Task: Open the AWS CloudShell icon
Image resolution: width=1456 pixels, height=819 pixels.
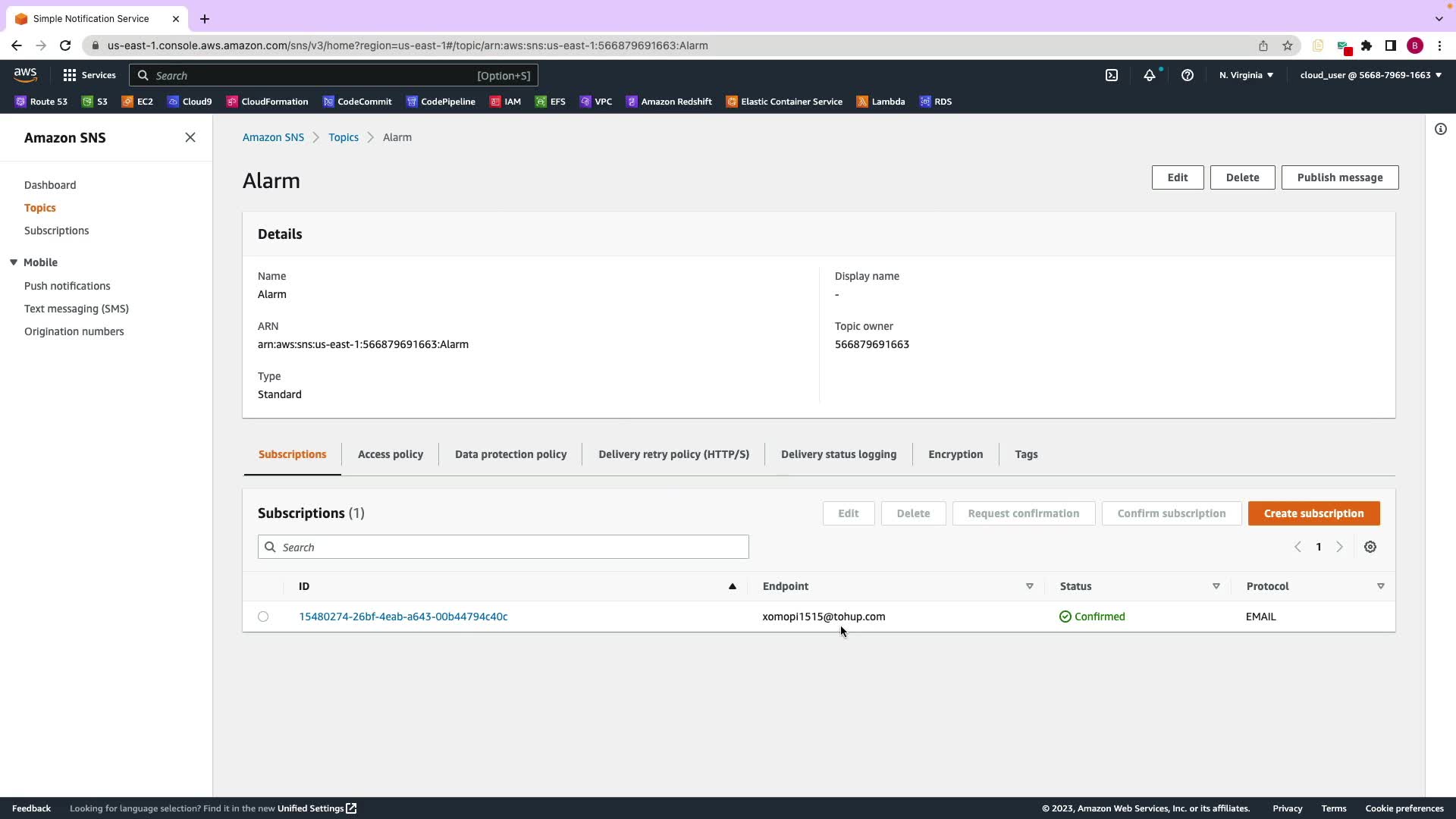Action: [x=1112, y=75]
